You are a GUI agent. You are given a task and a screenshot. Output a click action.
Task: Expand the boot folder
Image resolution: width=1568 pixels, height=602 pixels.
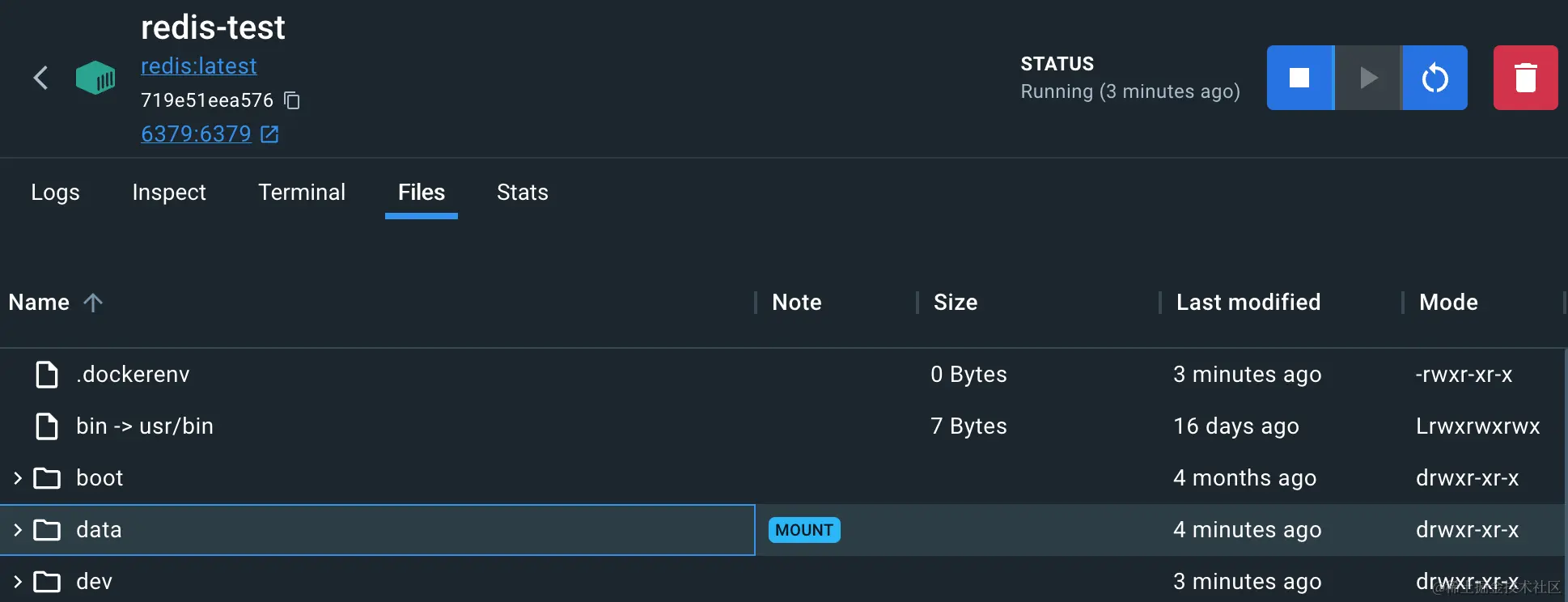(x=17, y=478)
